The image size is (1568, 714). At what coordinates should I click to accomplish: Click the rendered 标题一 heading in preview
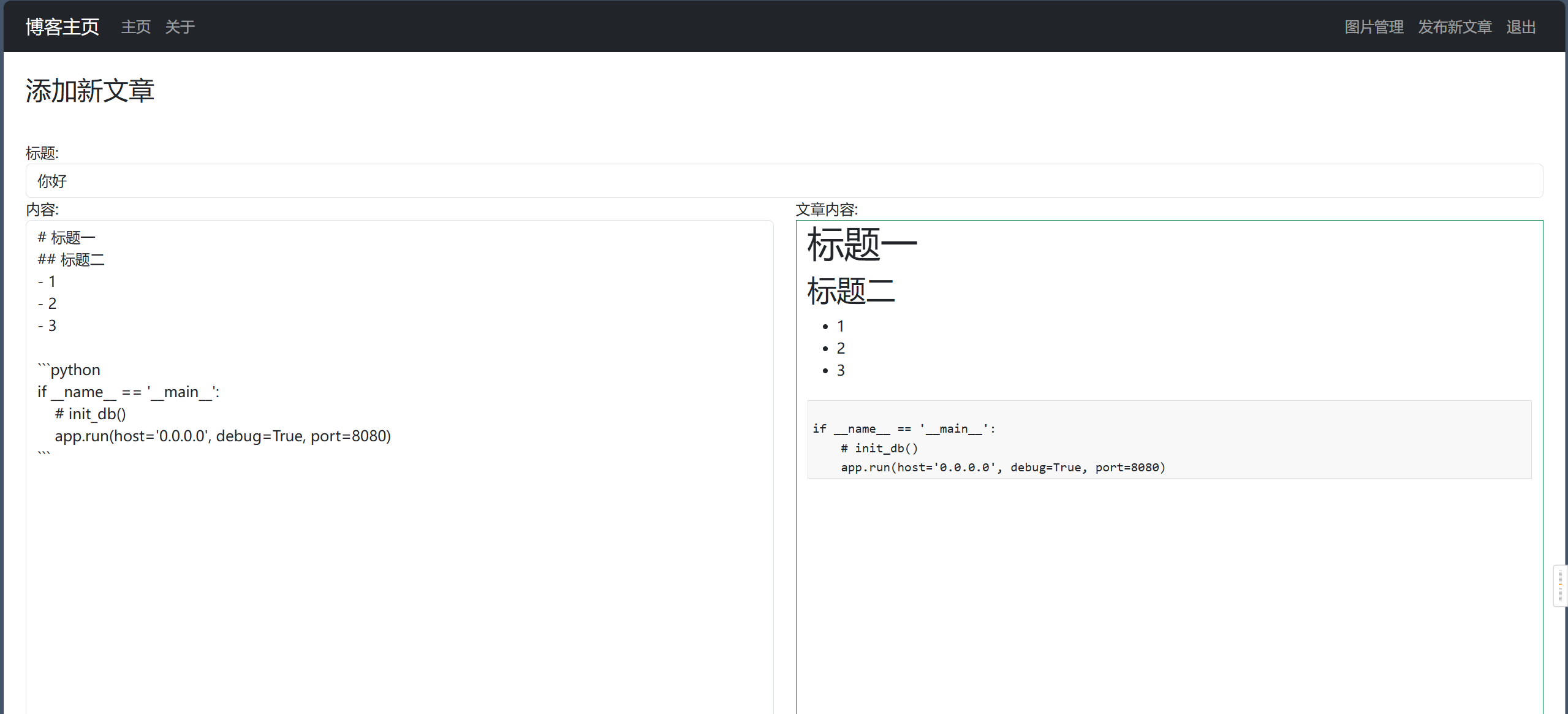(861, 245)
